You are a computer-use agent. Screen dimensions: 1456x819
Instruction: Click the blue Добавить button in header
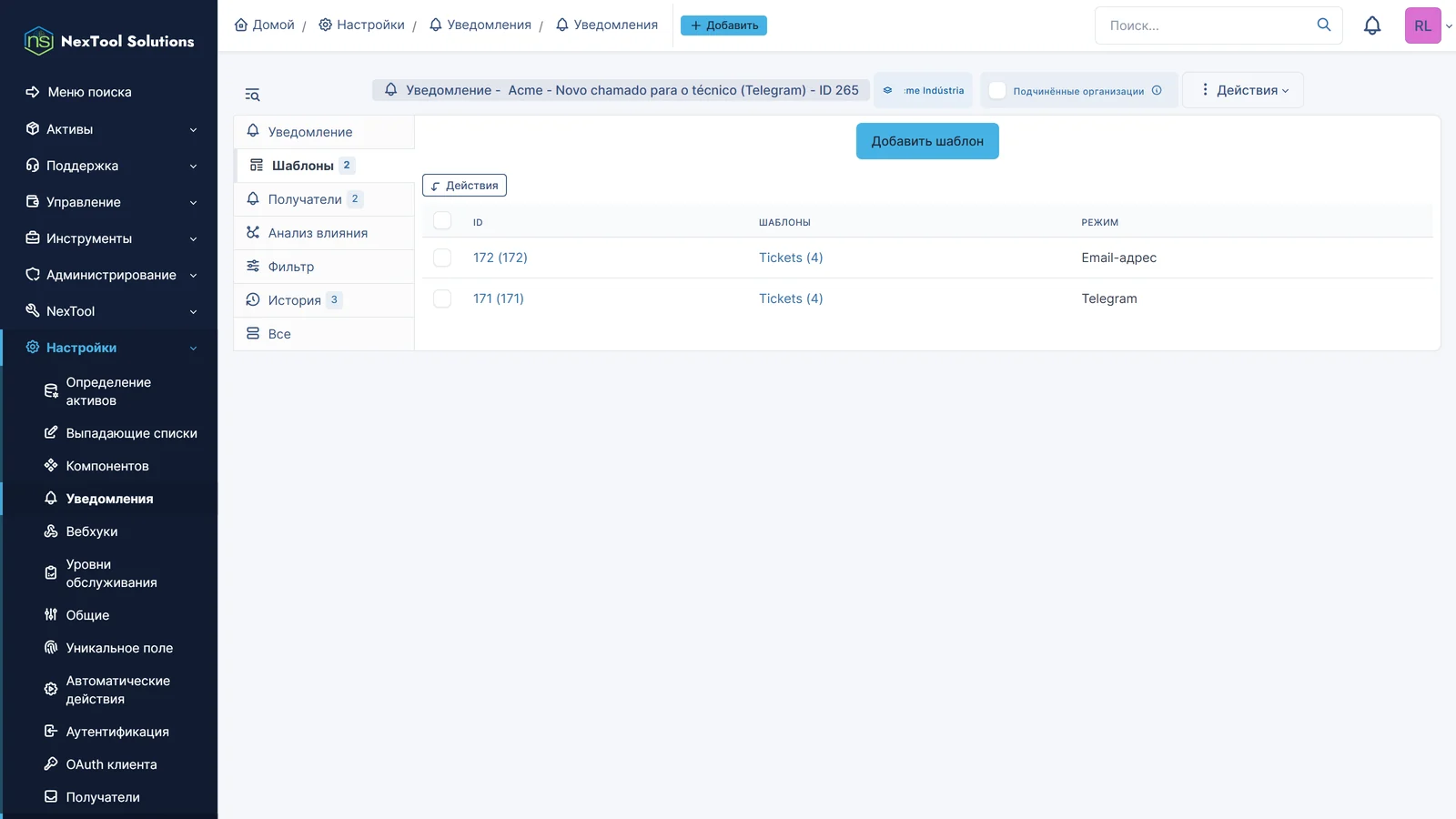coord(723,25)
